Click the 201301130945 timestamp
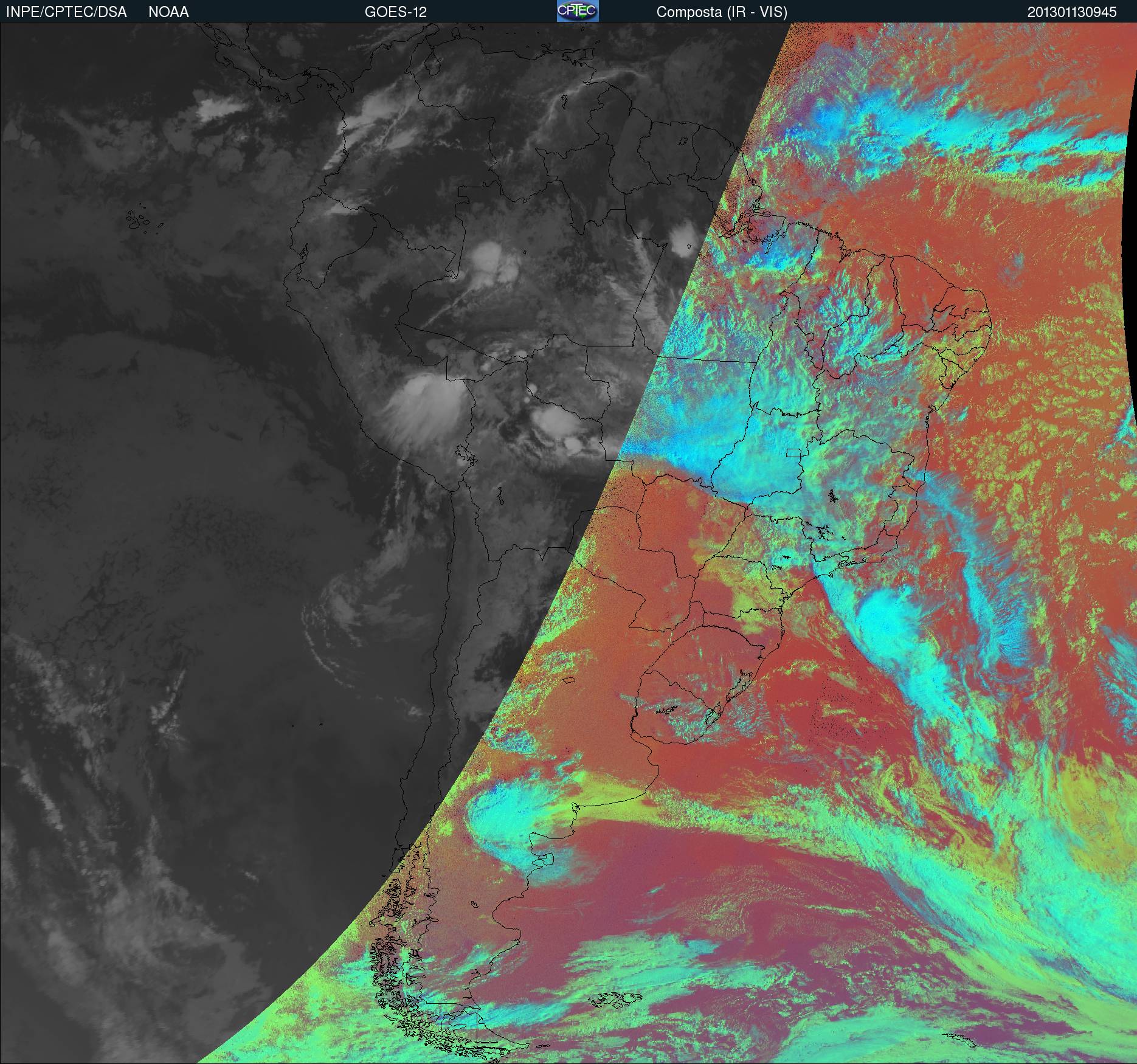1137x1064 pixels. pos(1071,12)
